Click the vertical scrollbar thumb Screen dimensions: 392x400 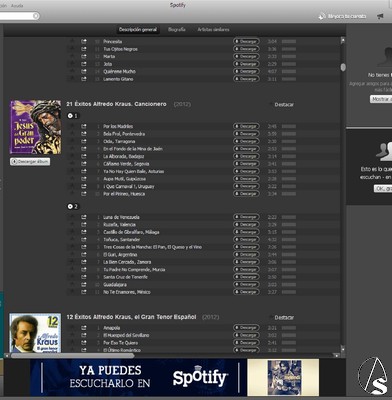tap(343, 67)
